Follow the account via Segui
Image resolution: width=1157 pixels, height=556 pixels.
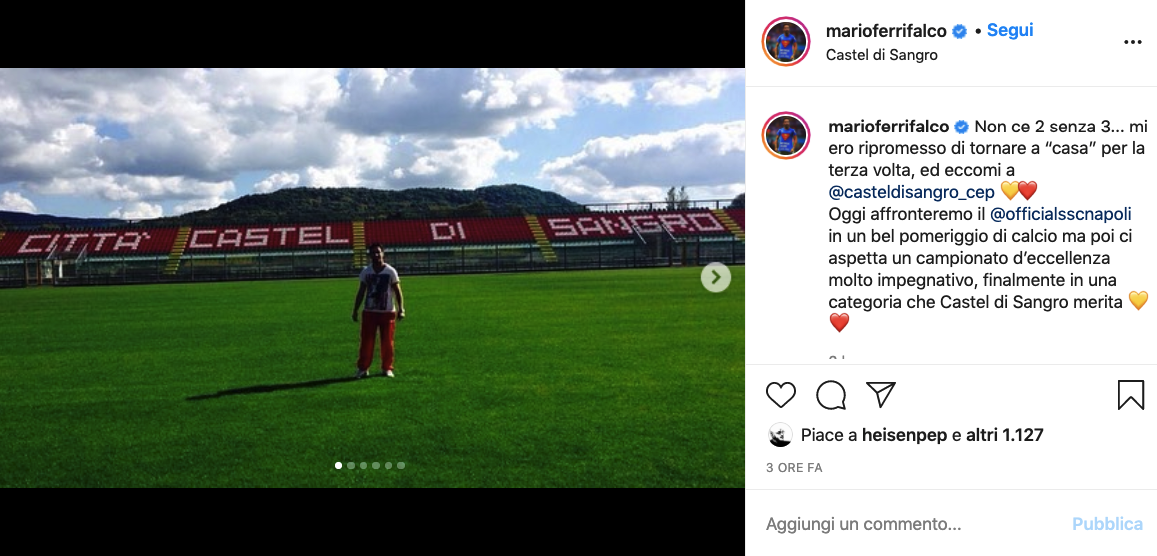coord(1010,30)
